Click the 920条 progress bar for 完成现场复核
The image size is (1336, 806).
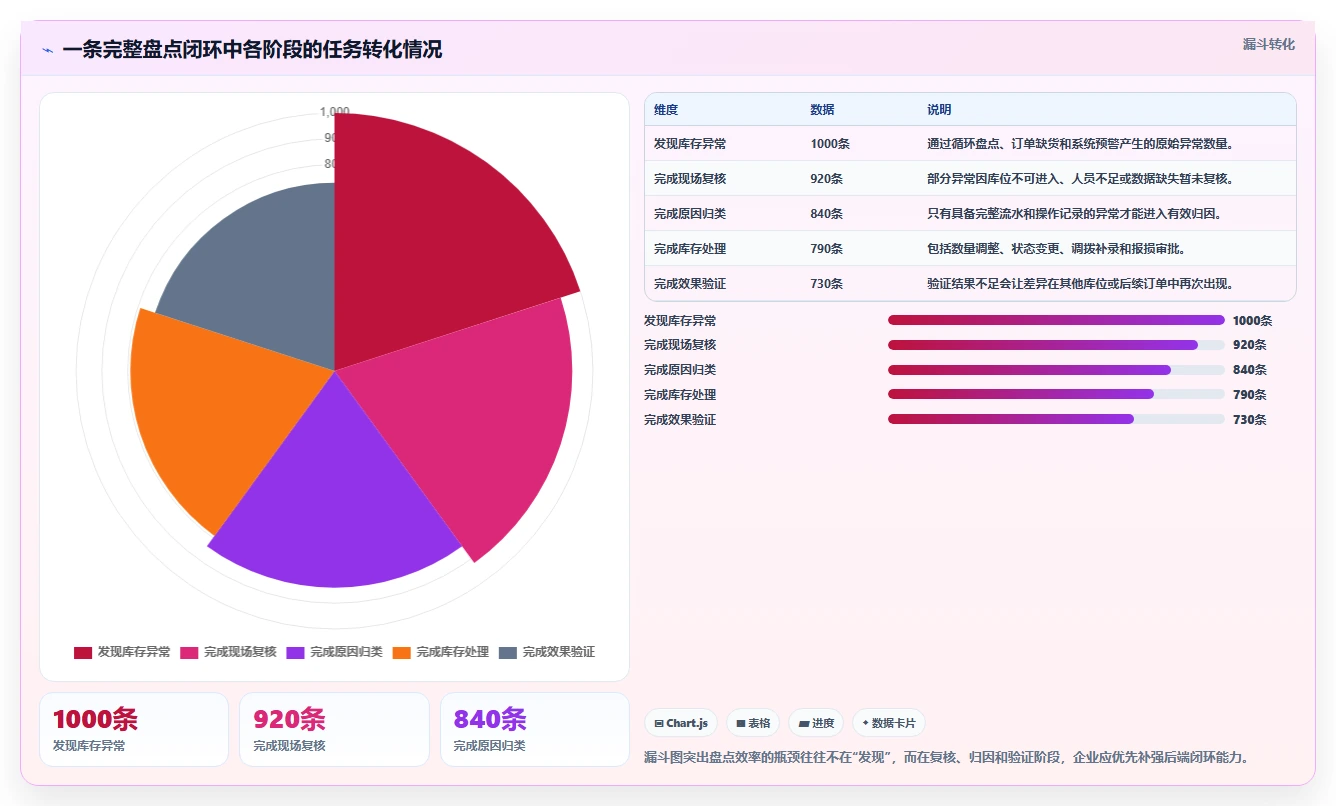(x=1056, y=345)
